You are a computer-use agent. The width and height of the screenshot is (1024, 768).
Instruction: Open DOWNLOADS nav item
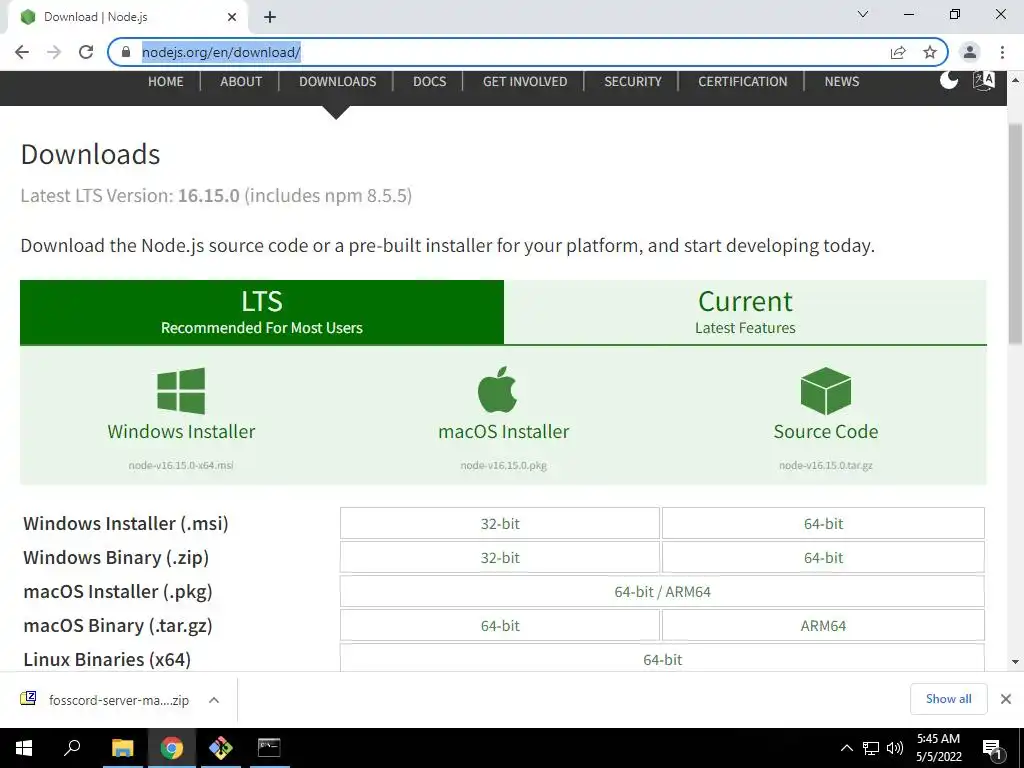click(338, 82)
